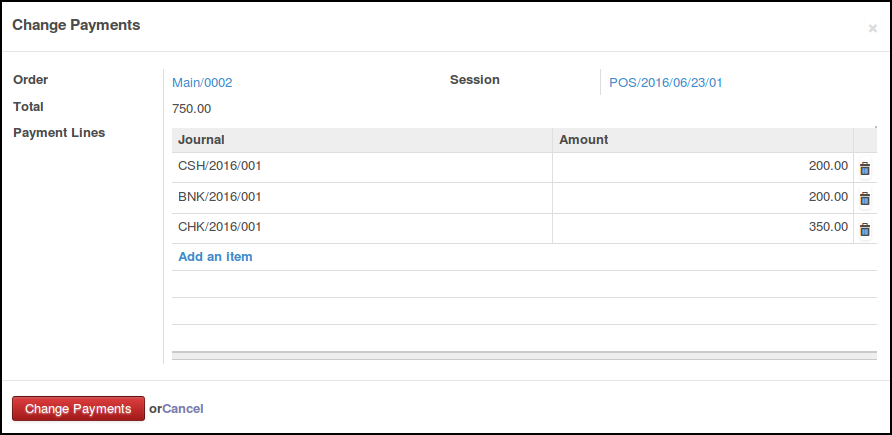This screenshot has width=892, height=435.
Task: Sort by Journal column header
Action: (x=362, y=140)
